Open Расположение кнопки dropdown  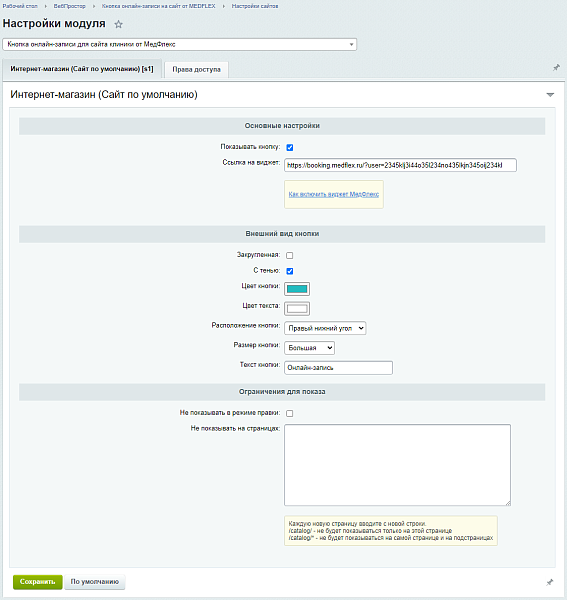(x=325, y=328)
